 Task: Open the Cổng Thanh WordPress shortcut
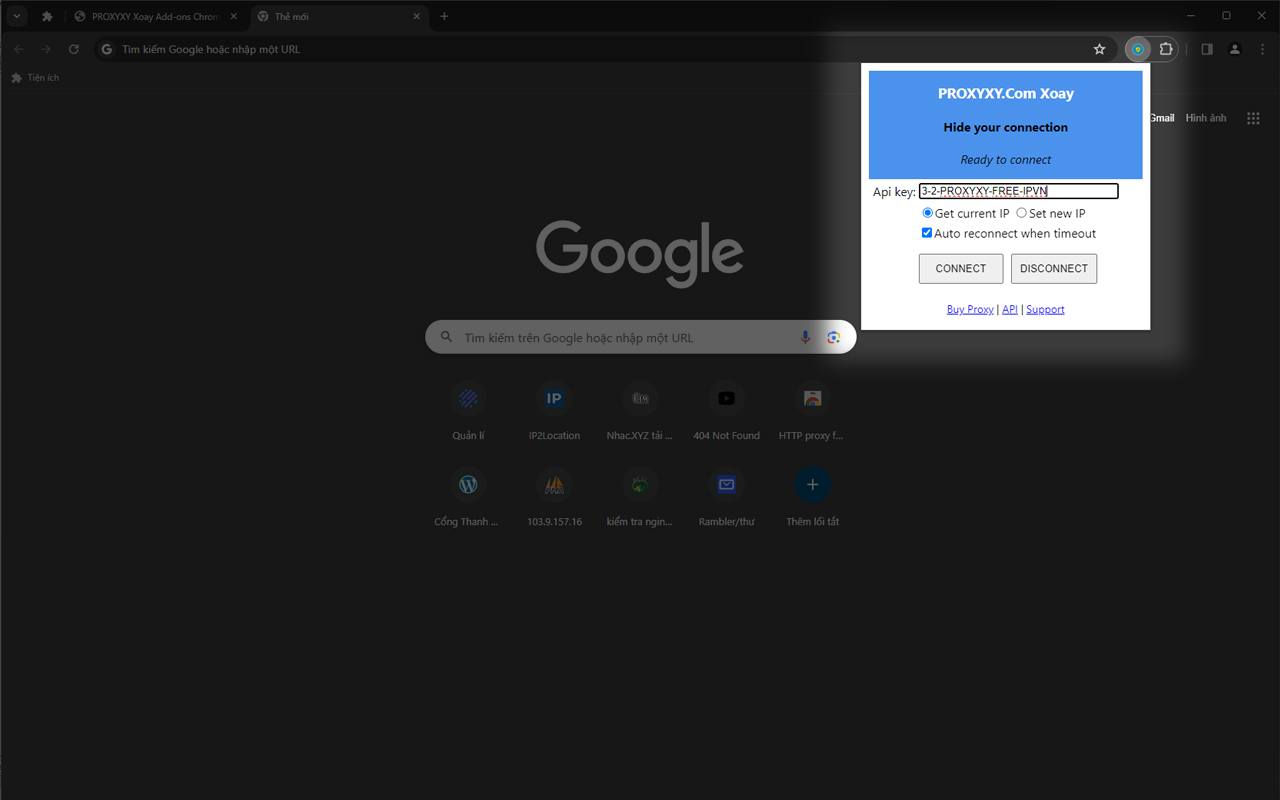468,484
